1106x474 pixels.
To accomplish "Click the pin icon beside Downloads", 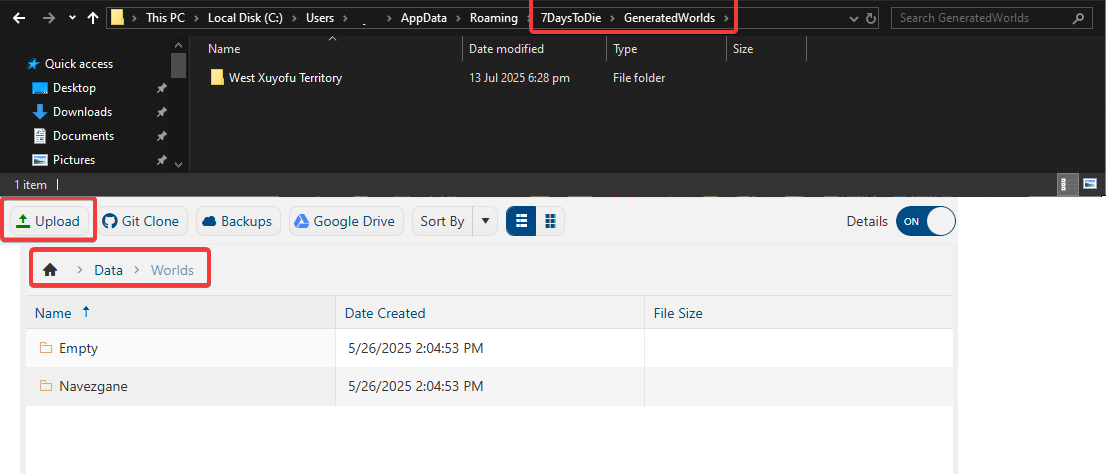I will point(162,112).
